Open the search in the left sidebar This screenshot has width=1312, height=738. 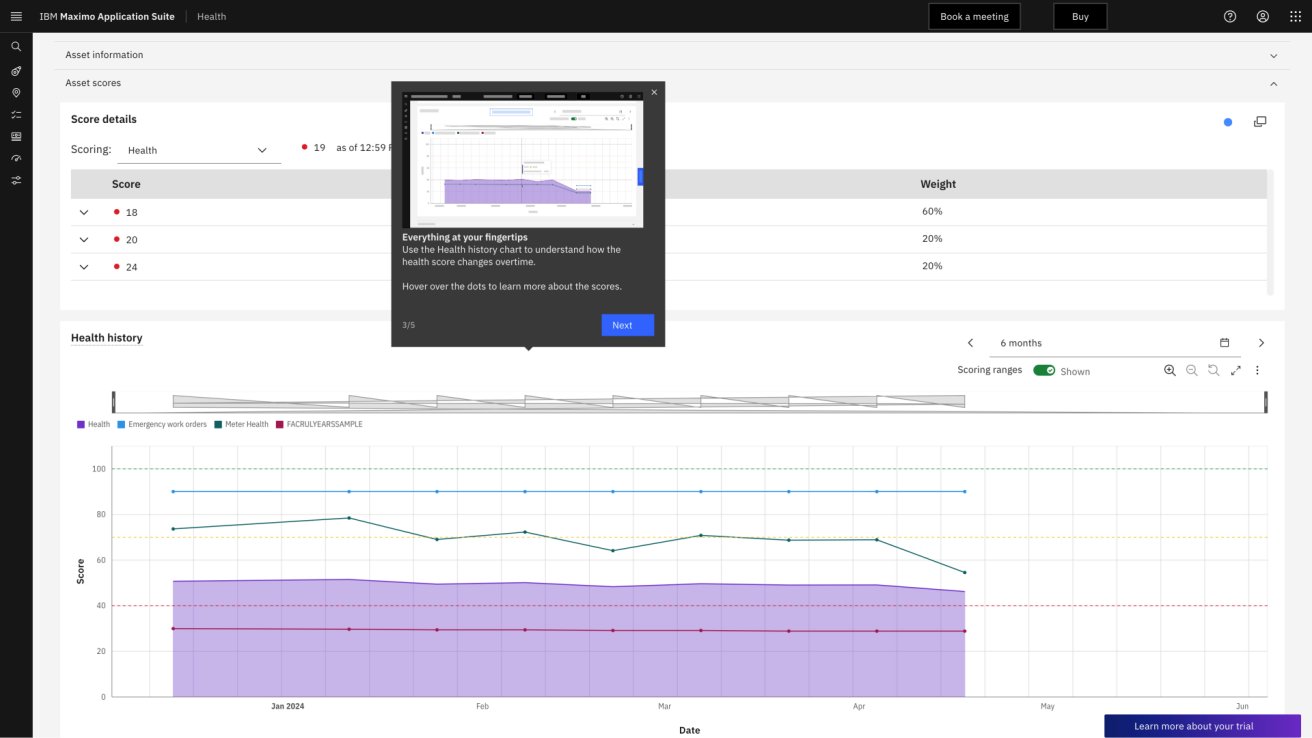click(16, 46)
